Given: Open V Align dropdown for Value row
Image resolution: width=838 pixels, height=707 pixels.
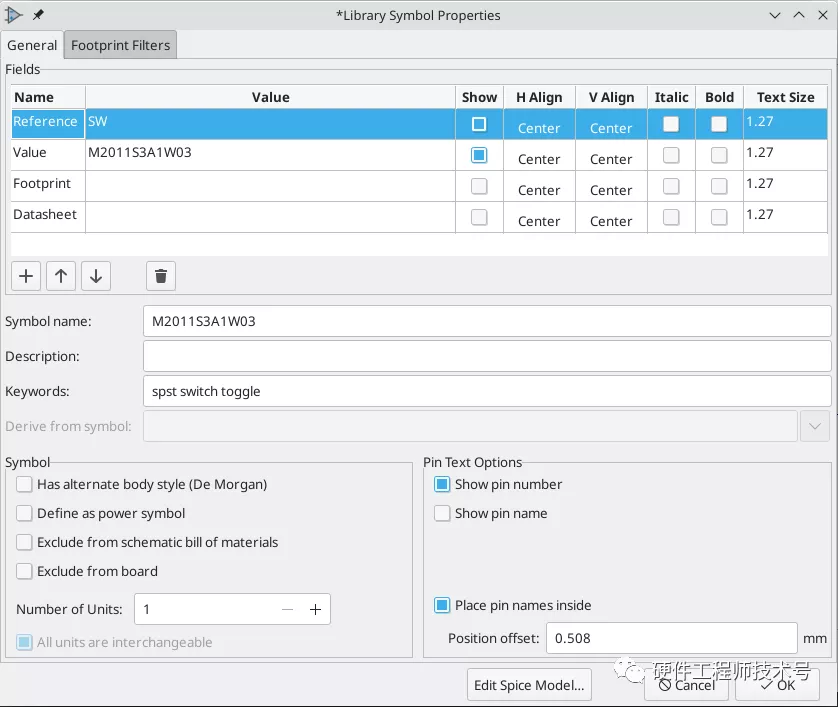Looking at the screenshot, I should (611, 156).
